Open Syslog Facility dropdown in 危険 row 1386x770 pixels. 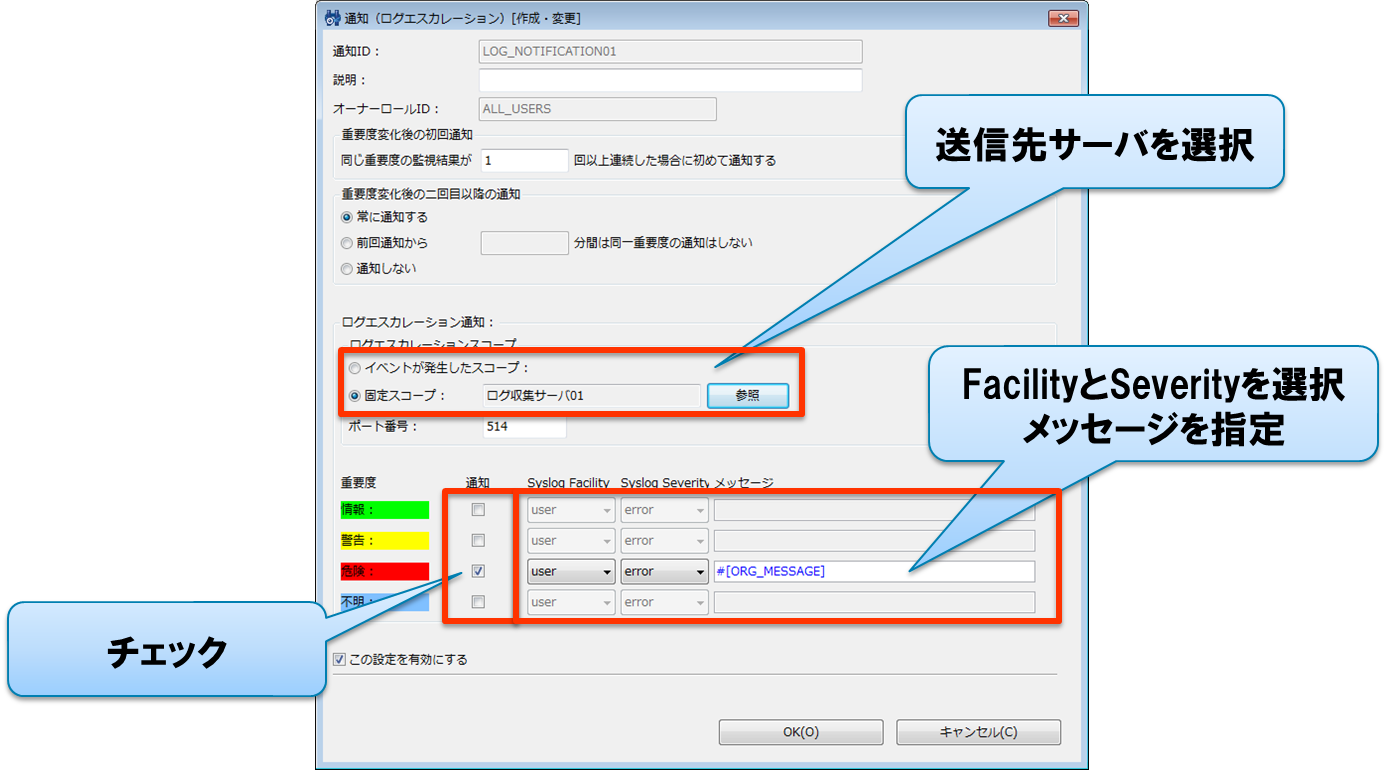(571, 572)
